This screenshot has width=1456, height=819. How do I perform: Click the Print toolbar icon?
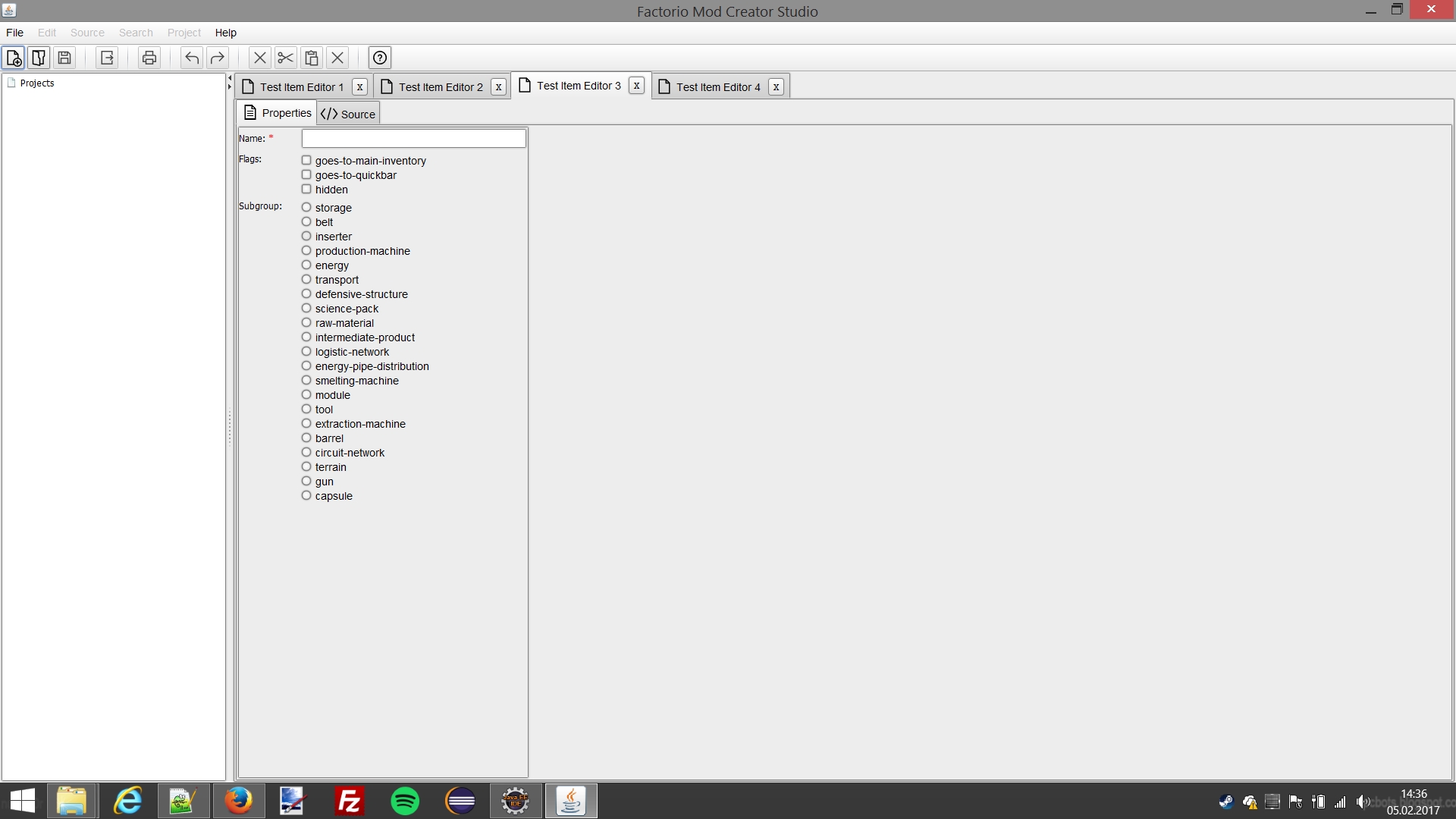point(149,58)
